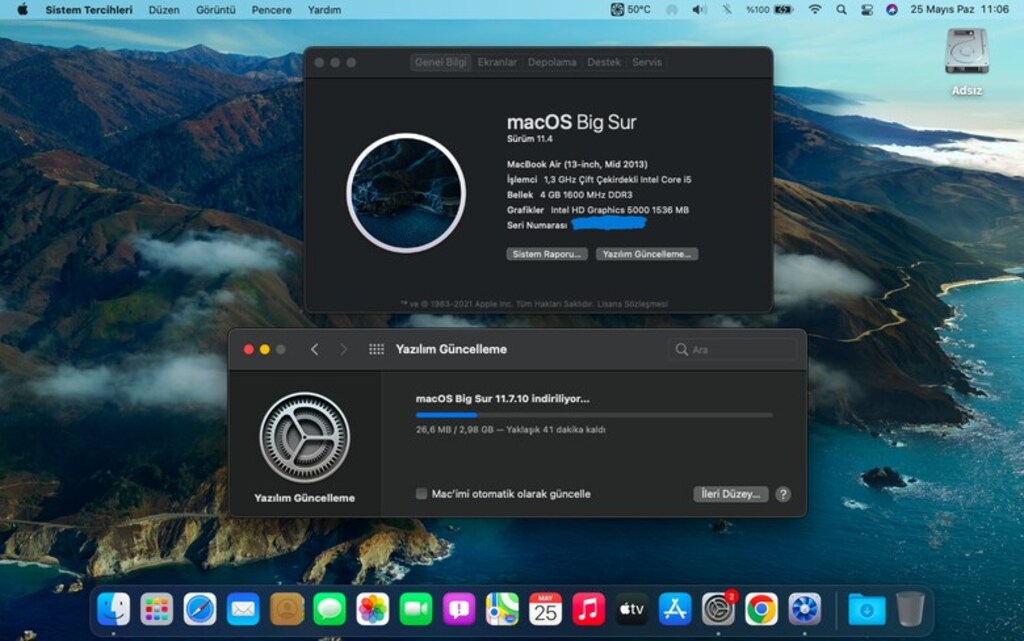Click the Wi-Fi status icon

[x=814, y=9]
